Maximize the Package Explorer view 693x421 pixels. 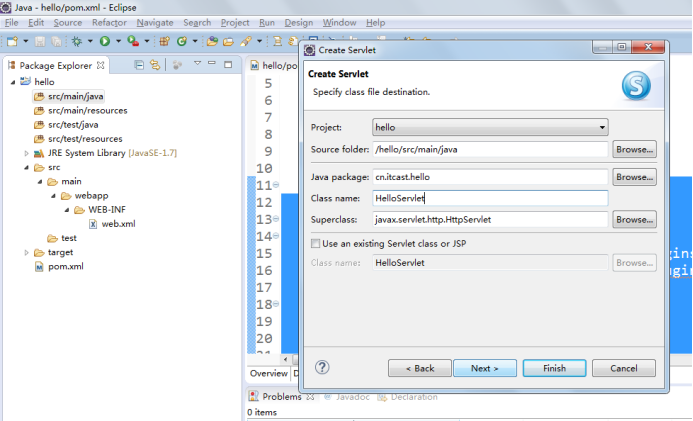228,65
